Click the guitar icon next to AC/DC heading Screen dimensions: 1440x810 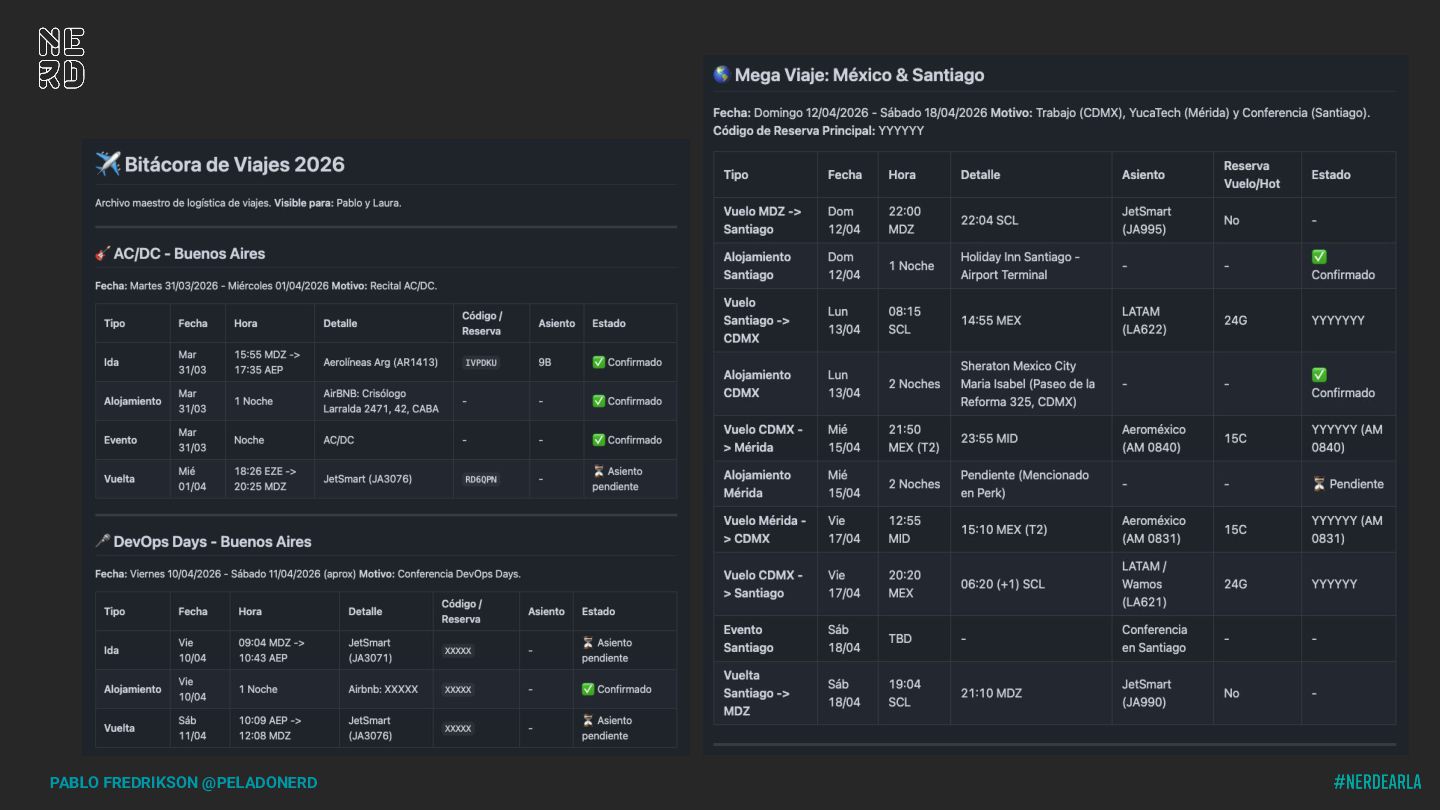point(102,253)
